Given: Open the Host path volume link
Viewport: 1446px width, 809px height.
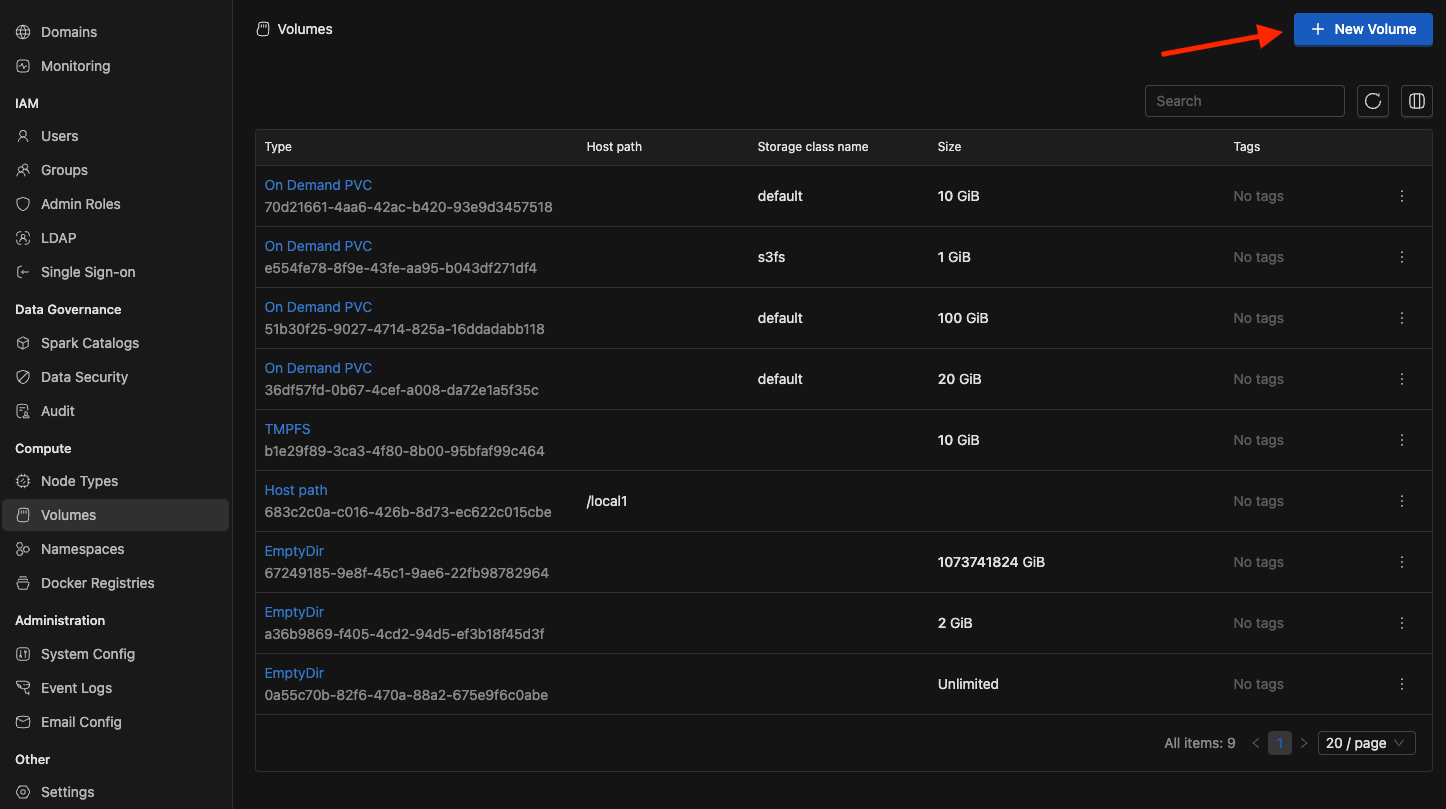Looking at the screenshot, I should pyautogui.click(x=296, y=490).
